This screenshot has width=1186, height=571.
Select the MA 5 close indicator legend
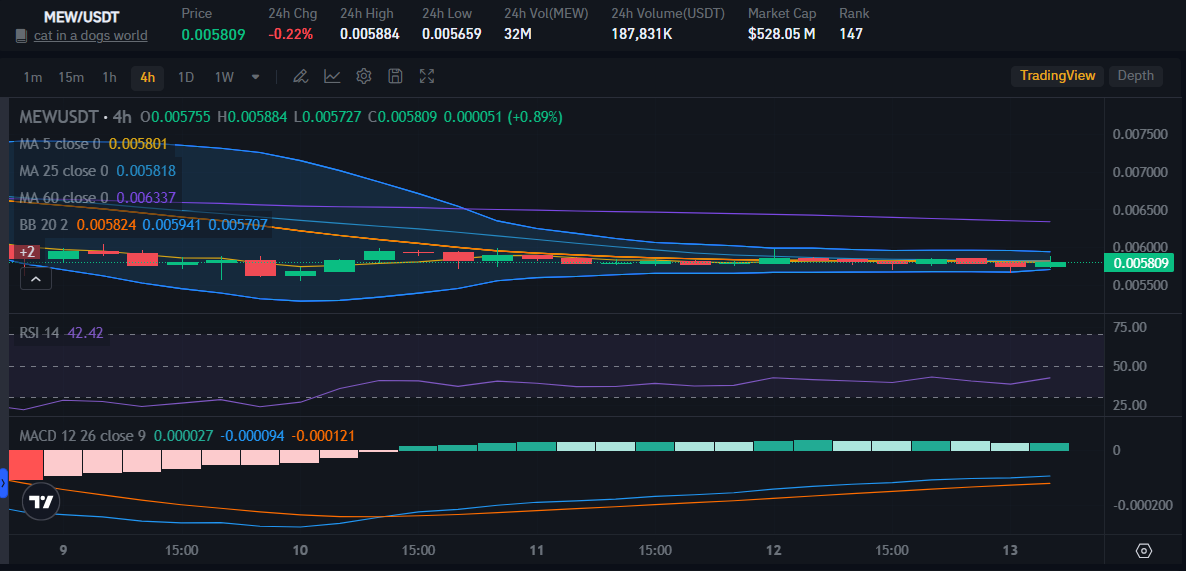coord(60,144)
